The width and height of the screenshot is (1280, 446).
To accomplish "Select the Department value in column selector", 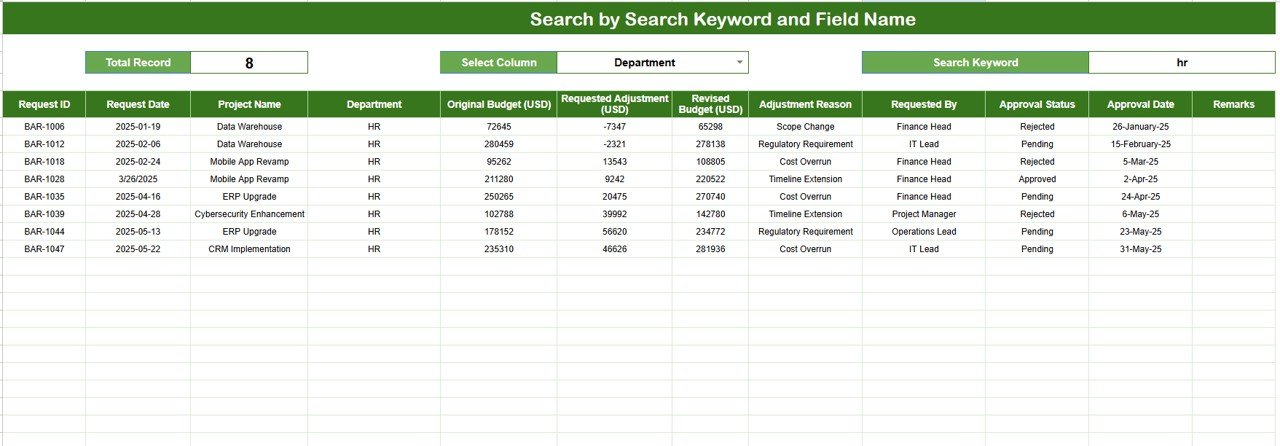I will [644, 62].
